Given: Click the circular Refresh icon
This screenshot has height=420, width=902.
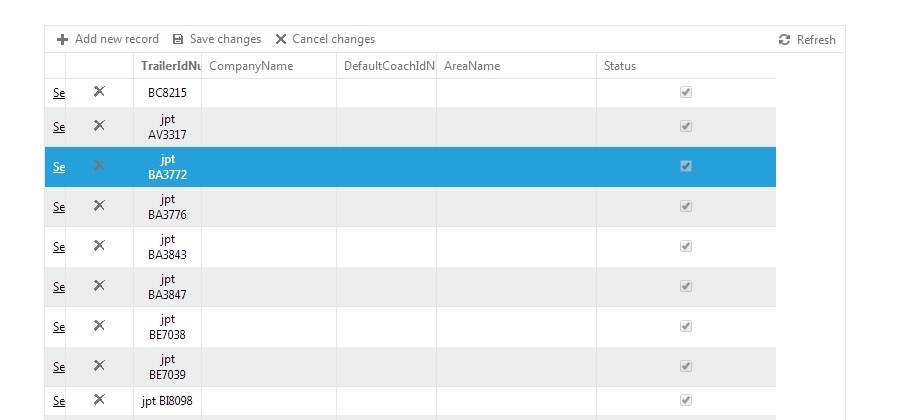Looking at the screenshot, I should pos(784,40).
